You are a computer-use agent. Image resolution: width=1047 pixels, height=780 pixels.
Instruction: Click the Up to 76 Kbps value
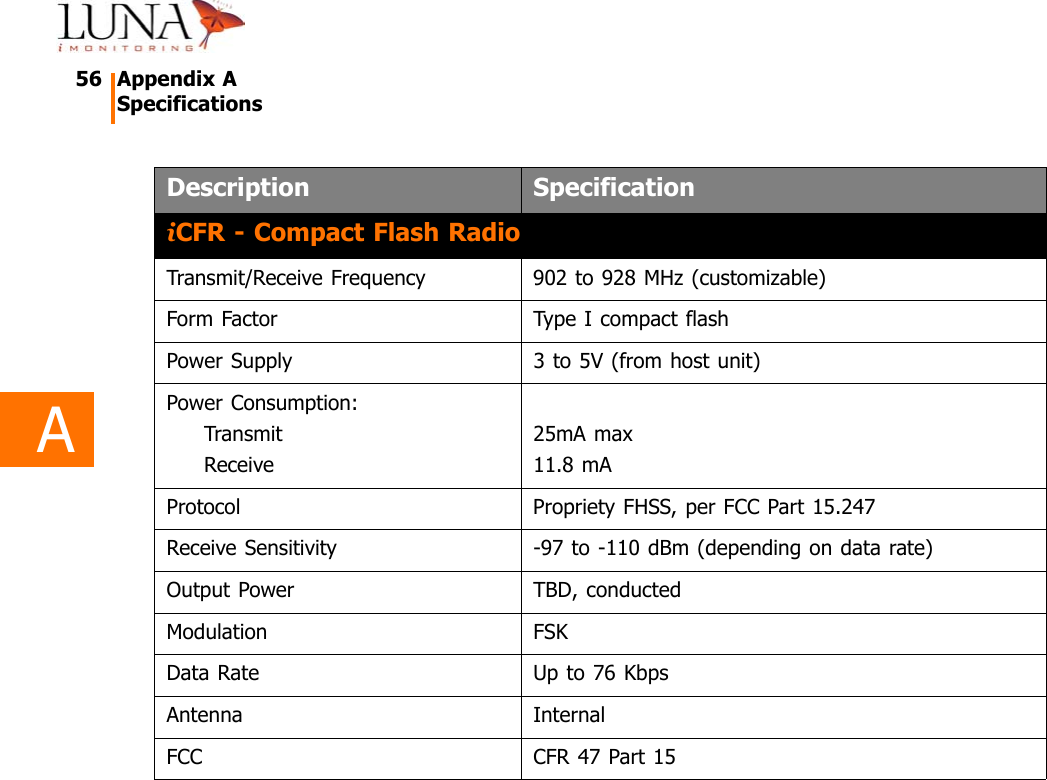[x=600, y=674]
